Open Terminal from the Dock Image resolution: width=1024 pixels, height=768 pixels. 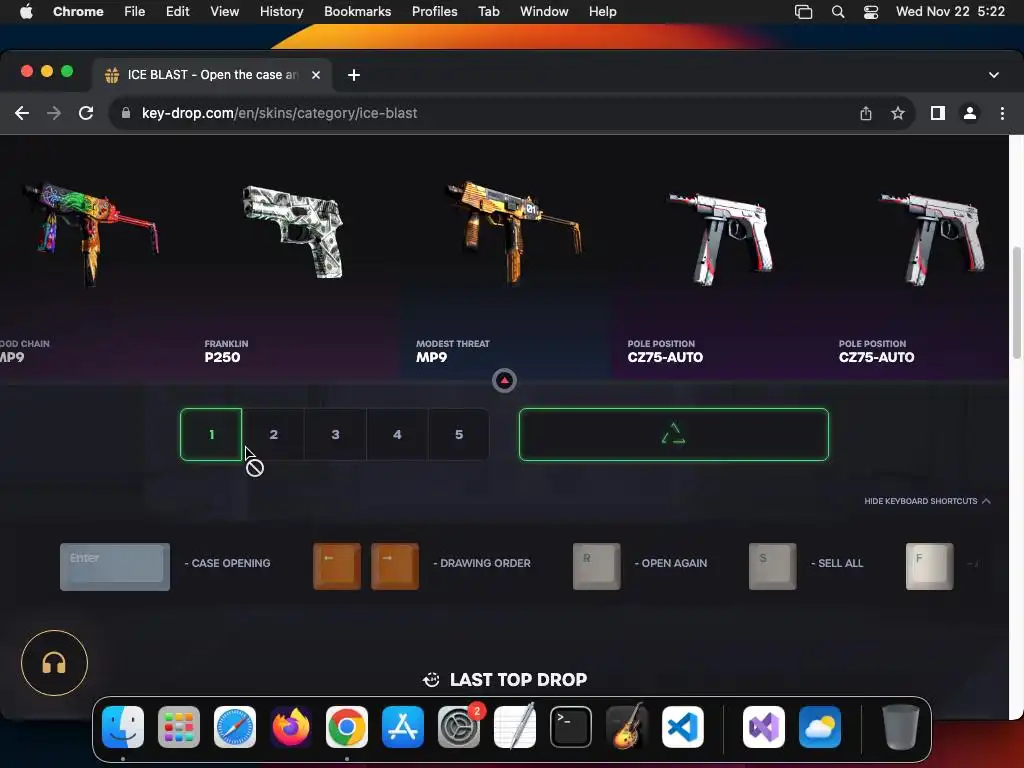click(571, 727)
